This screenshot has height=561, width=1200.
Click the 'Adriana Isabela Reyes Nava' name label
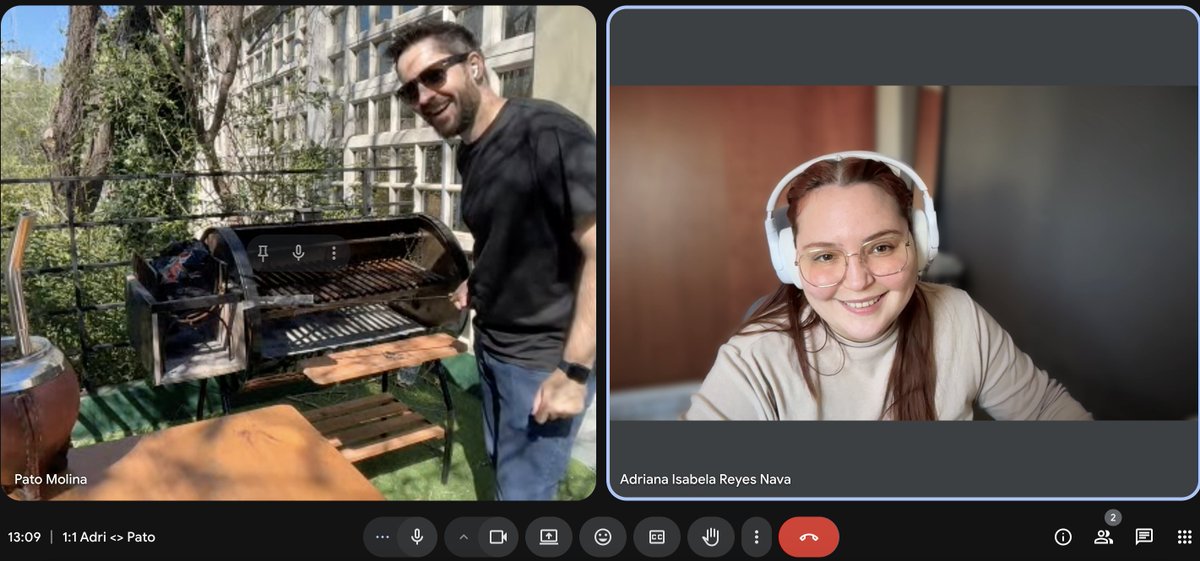pyautogui.click(x=705, y=479)
